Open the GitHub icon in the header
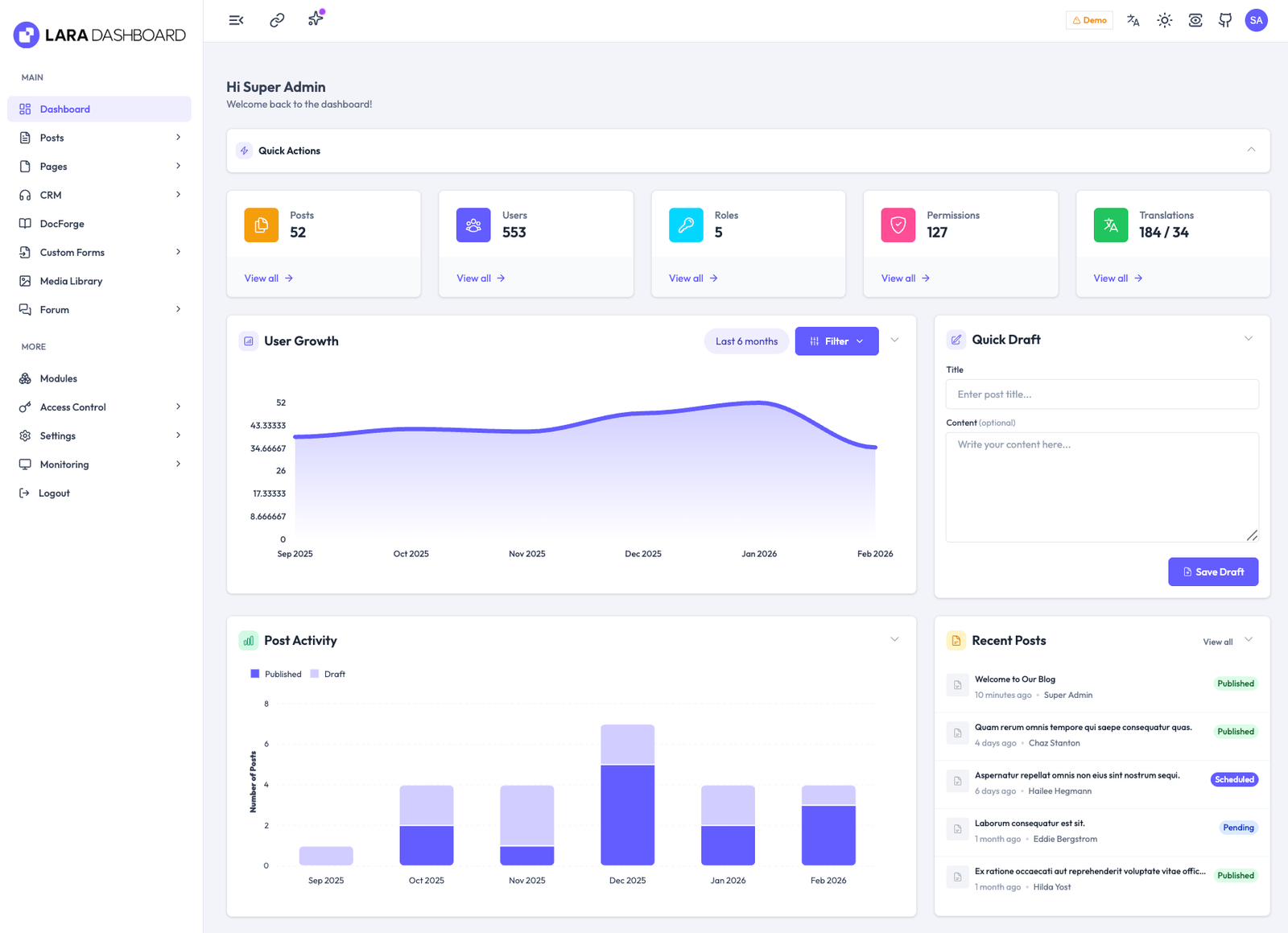The image size is (1288, 933). [1224, 19]
